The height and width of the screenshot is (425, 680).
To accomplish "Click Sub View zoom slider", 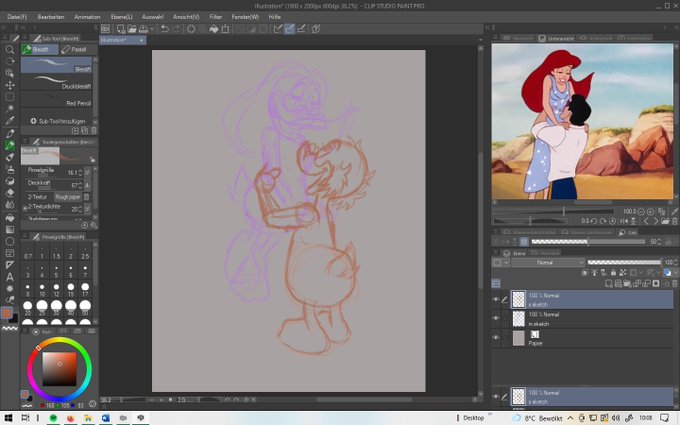I will click(x=554, y=212).
